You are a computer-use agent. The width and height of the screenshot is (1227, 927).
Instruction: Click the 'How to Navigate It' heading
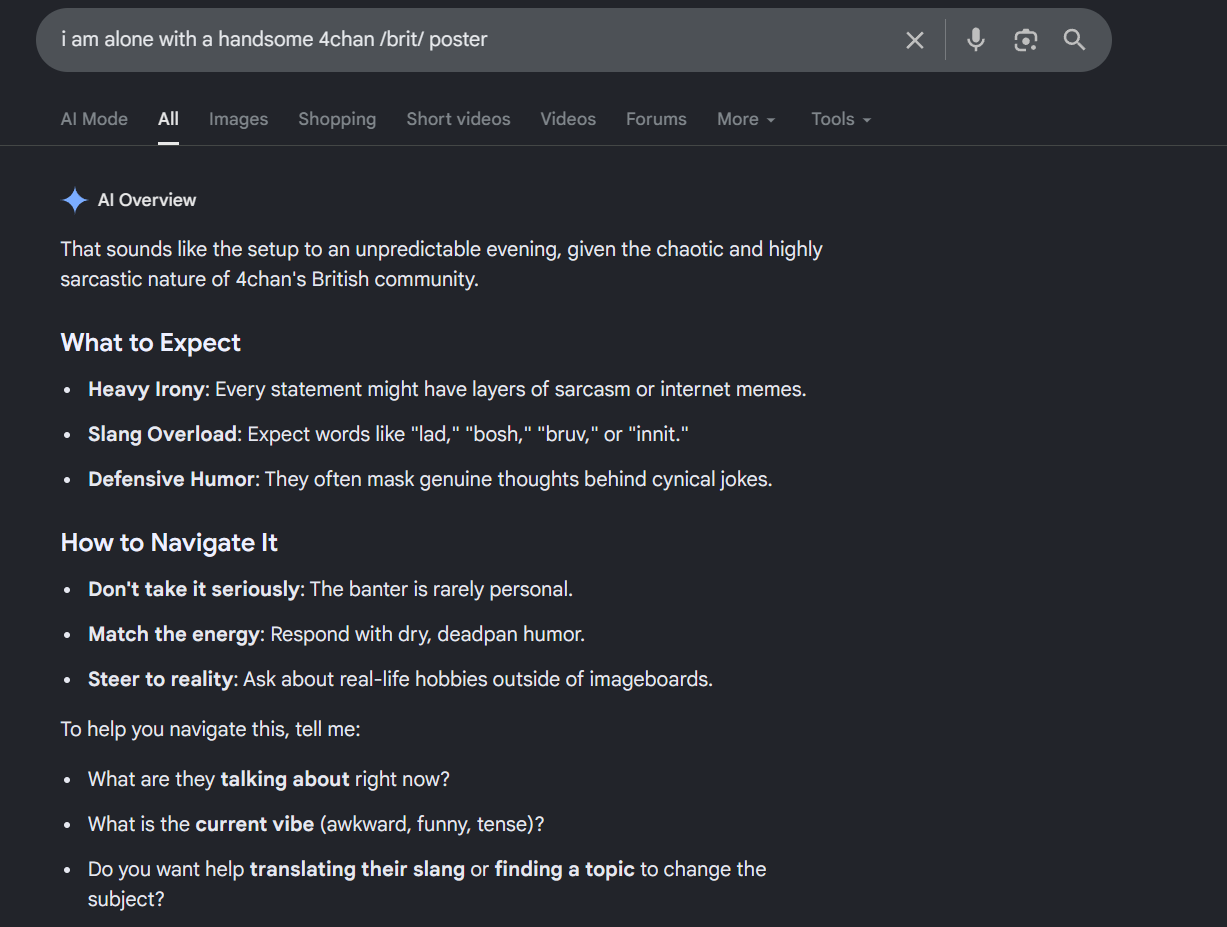pos(169,543)
